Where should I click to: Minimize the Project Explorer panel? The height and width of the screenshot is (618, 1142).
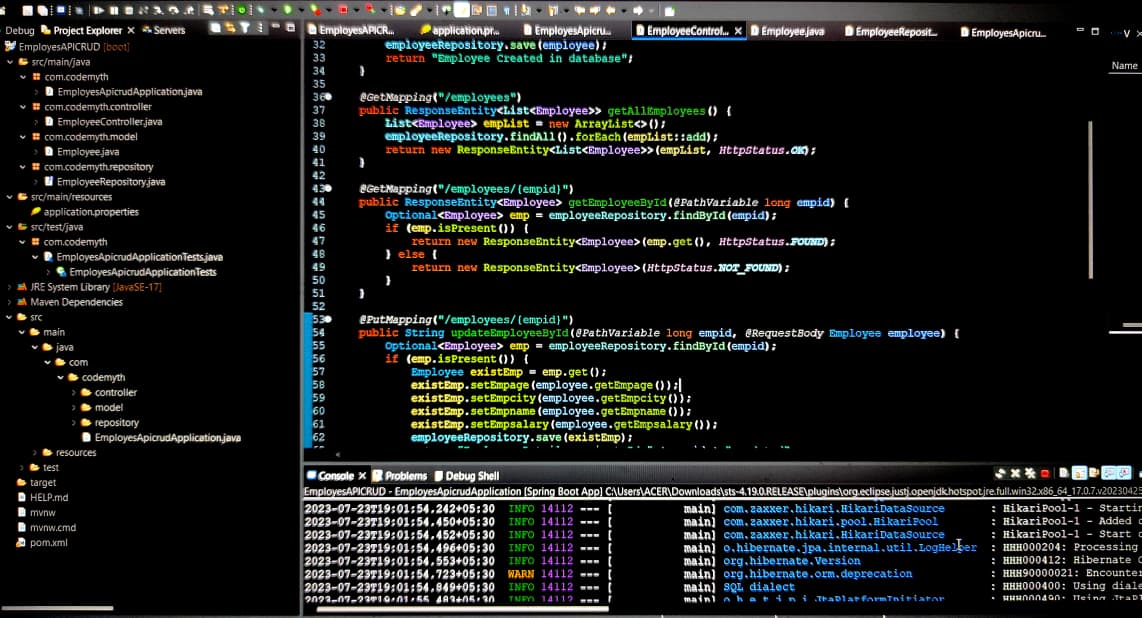276,28
